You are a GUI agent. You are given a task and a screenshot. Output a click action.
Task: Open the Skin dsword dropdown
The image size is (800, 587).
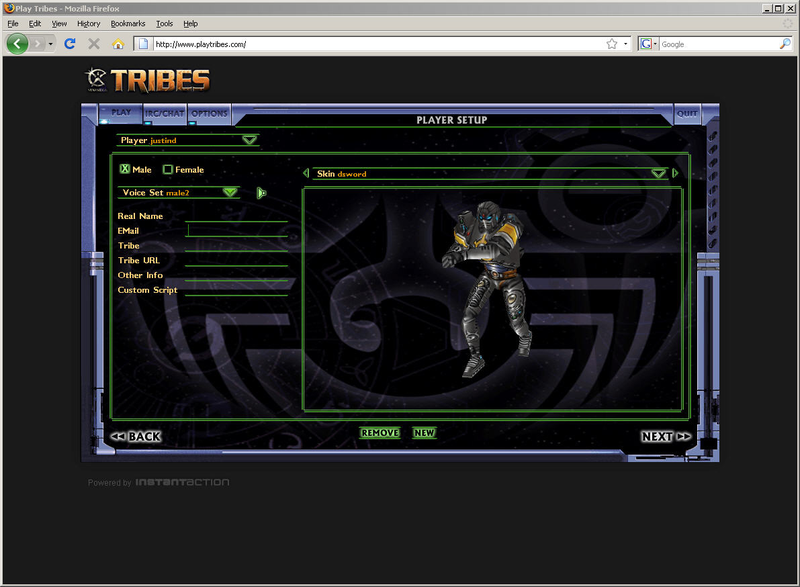490,173
